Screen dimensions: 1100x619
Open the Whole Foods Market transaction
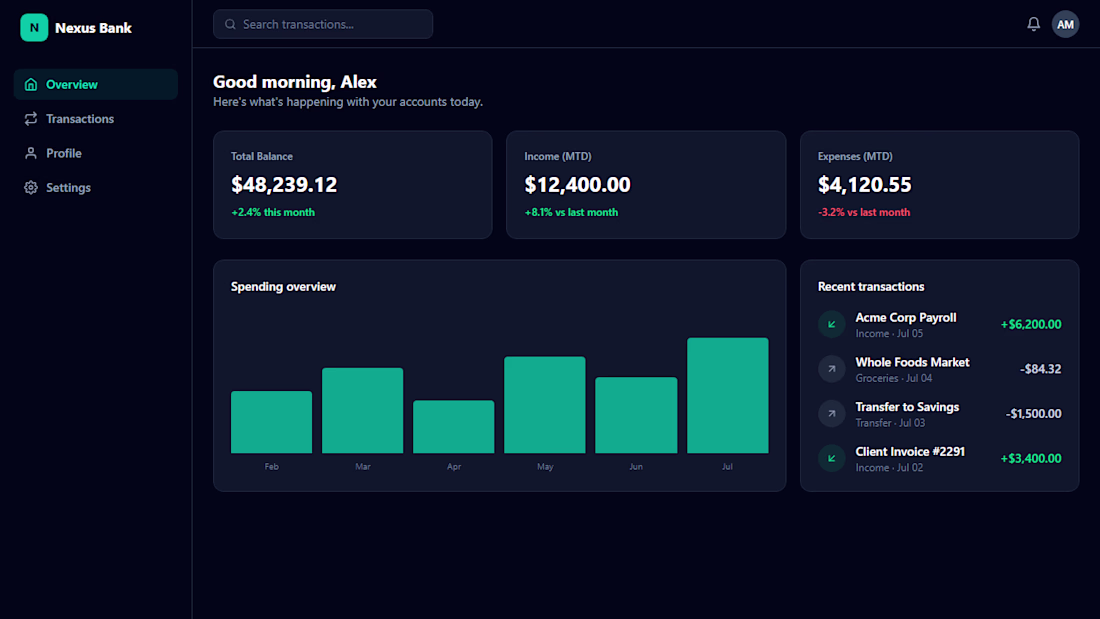click(939, 369)
